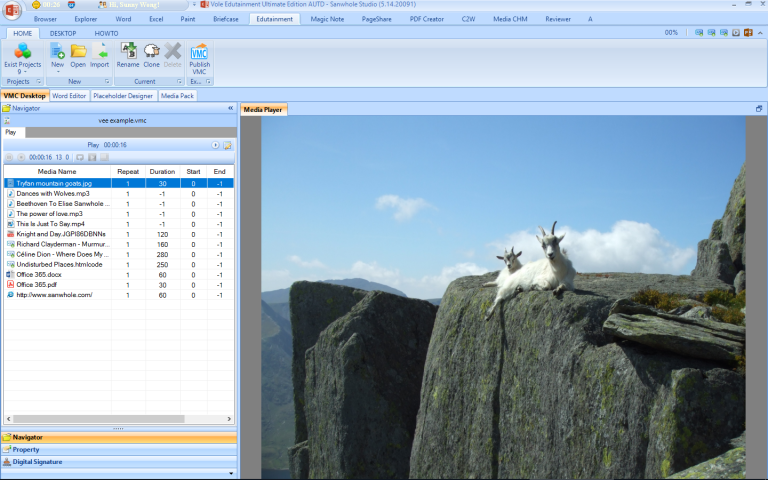Open the dropdown arrow under New
Image resolution: width=768 pixels, height=480 pixels.
coord(57,72)
